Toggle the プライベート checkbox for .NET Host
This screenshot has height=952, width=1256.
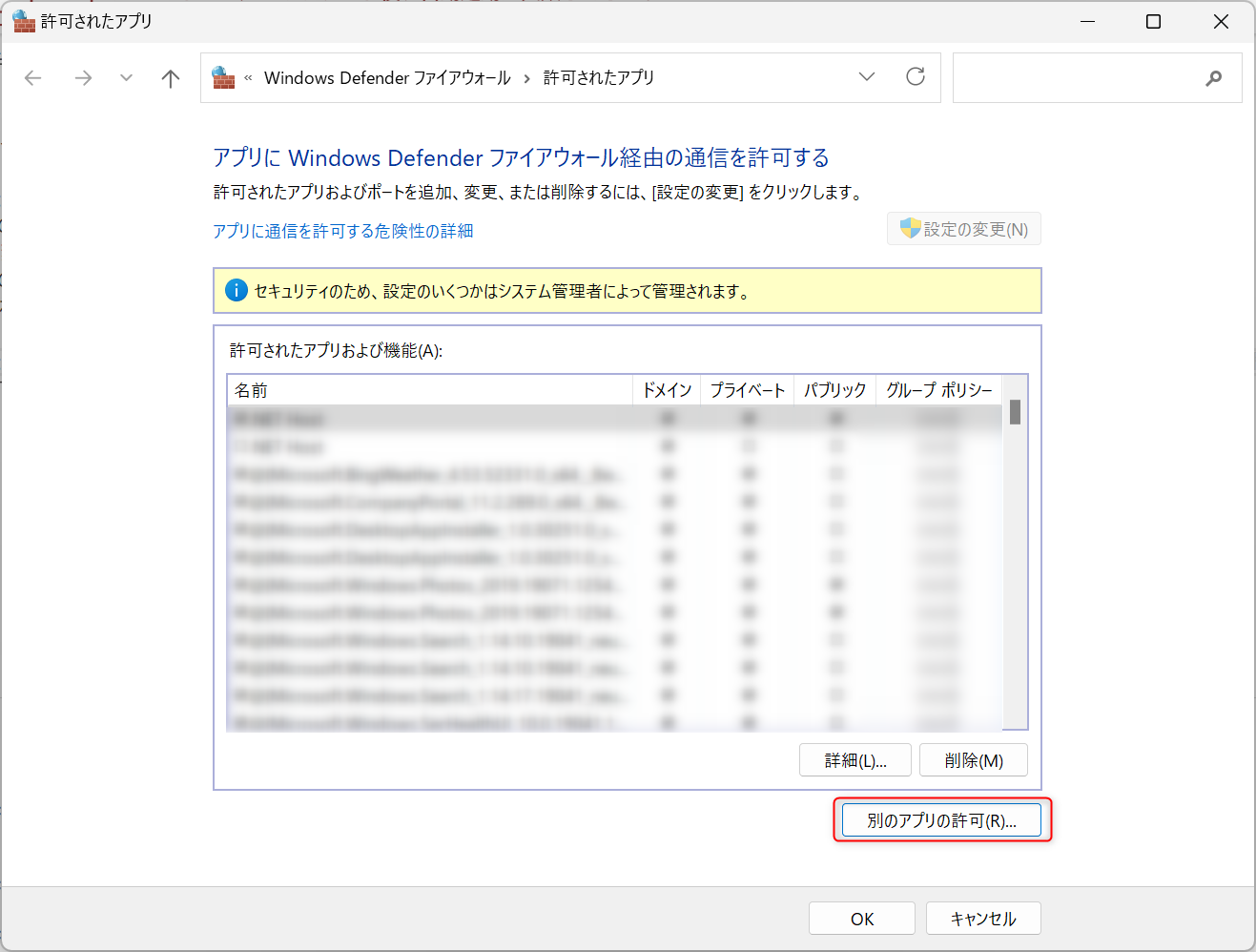747,418
